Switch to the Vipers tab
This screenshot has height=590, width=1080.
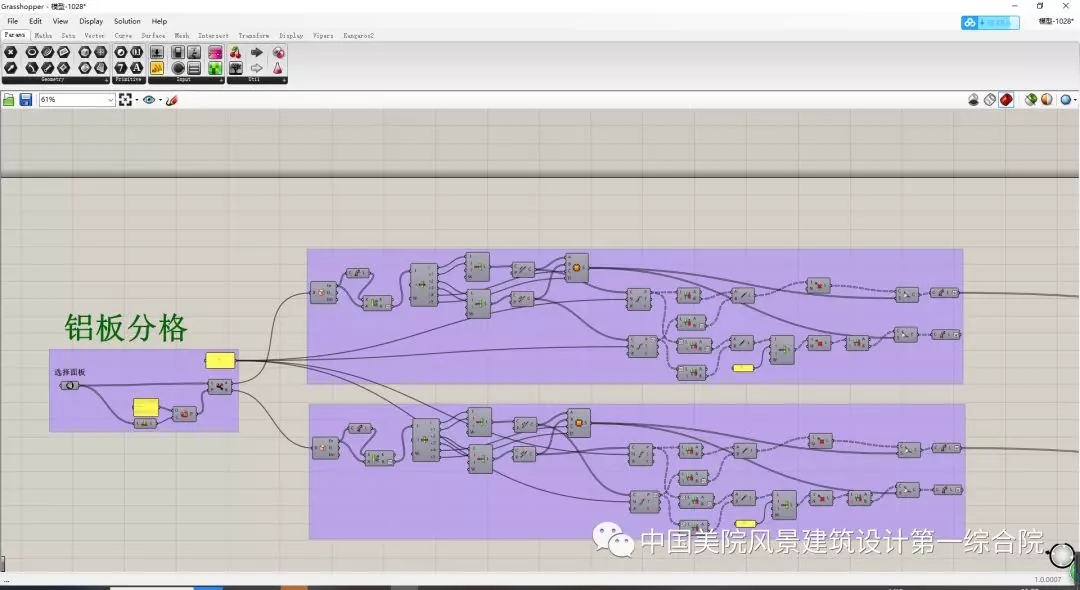coord(322,35)
